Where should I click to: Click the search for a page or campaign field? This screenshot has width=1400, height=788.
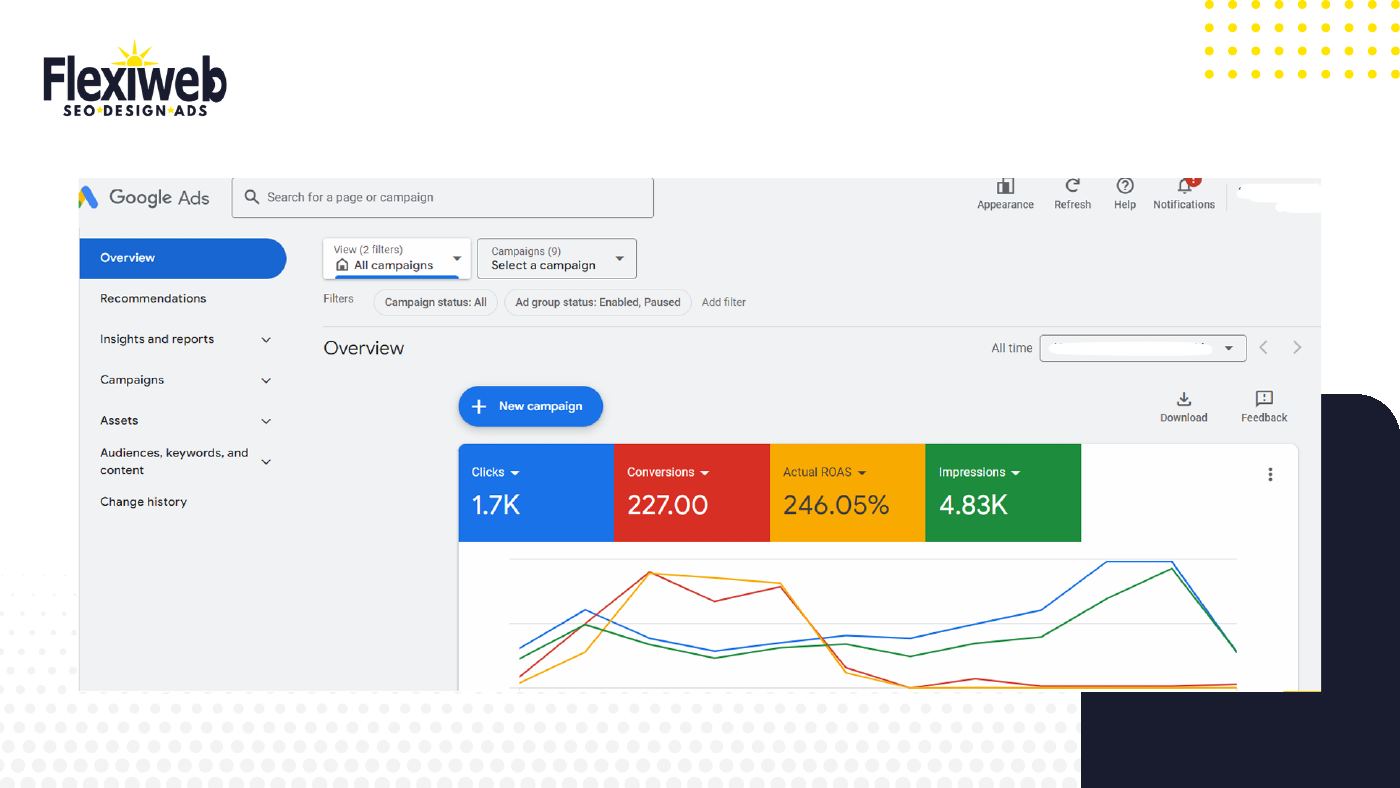(x=443, y=197)
